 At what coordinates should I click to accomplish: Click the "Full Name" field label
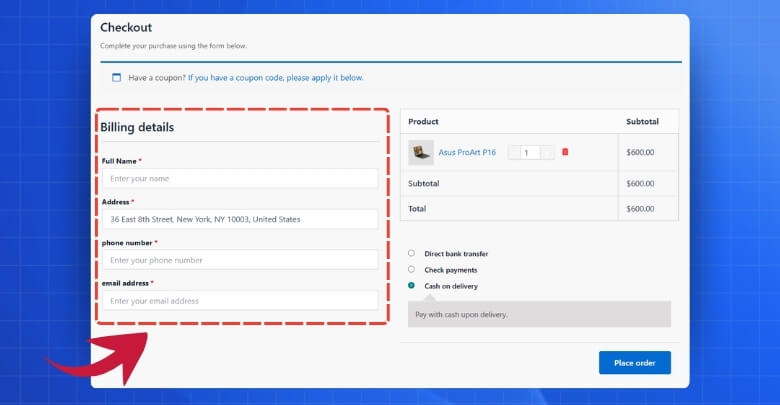[x=119, y=161]
